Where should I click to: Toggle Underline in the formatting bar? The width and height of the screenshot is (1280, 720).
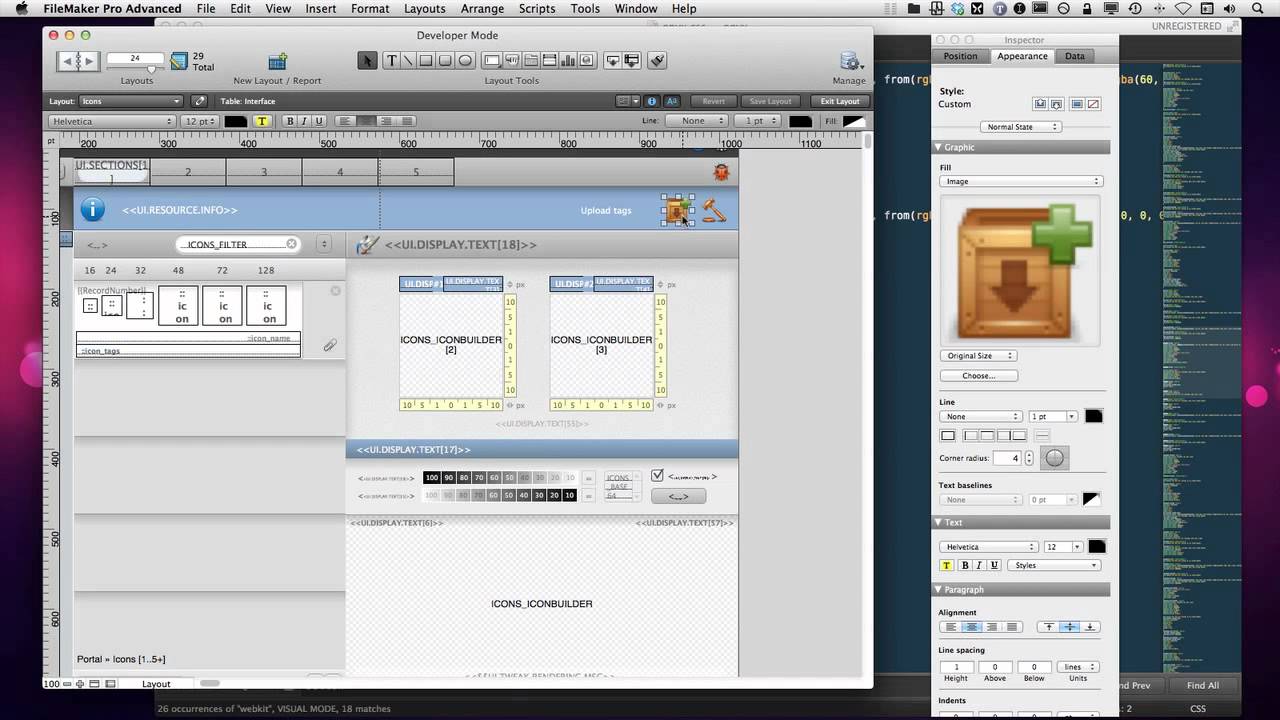pyautogui.click(x=320, y=121)
